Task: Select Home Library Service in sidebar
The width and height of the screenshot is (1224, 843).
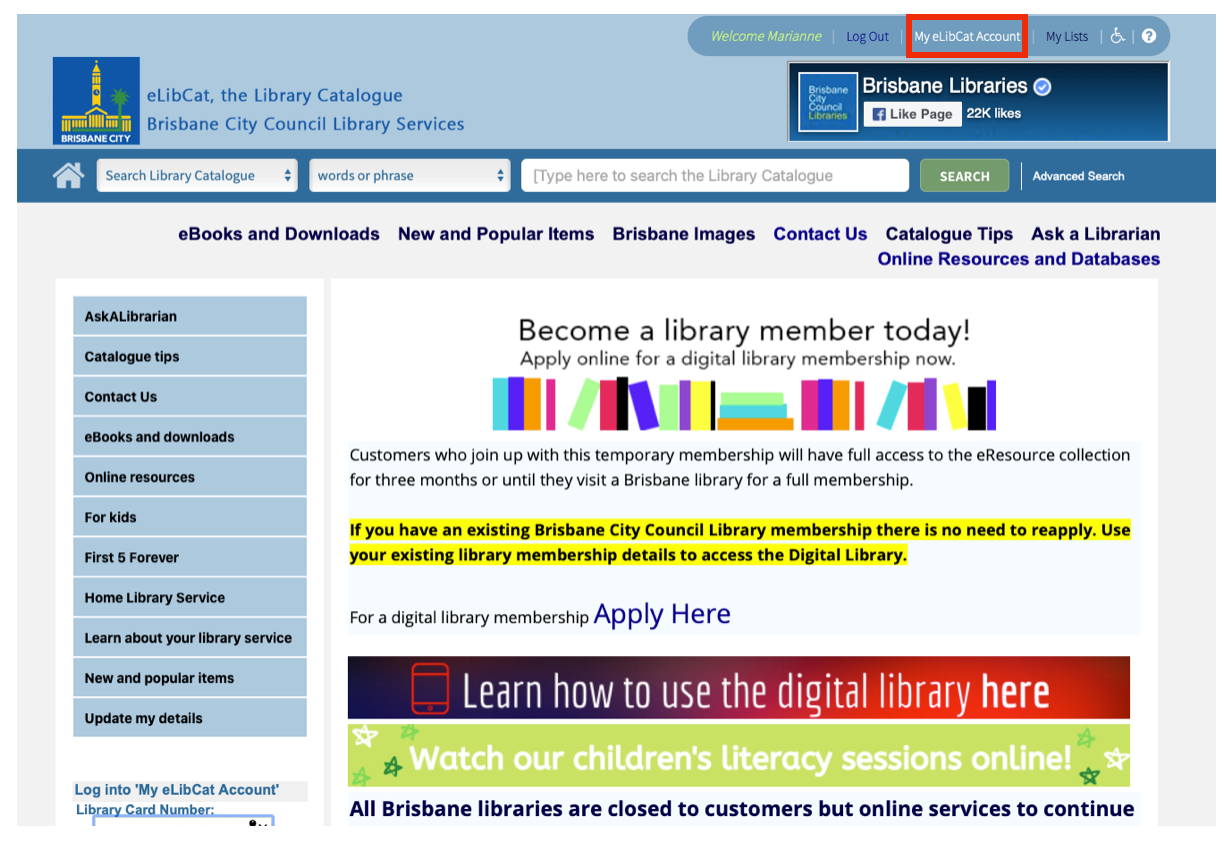Action: [190, 597]
